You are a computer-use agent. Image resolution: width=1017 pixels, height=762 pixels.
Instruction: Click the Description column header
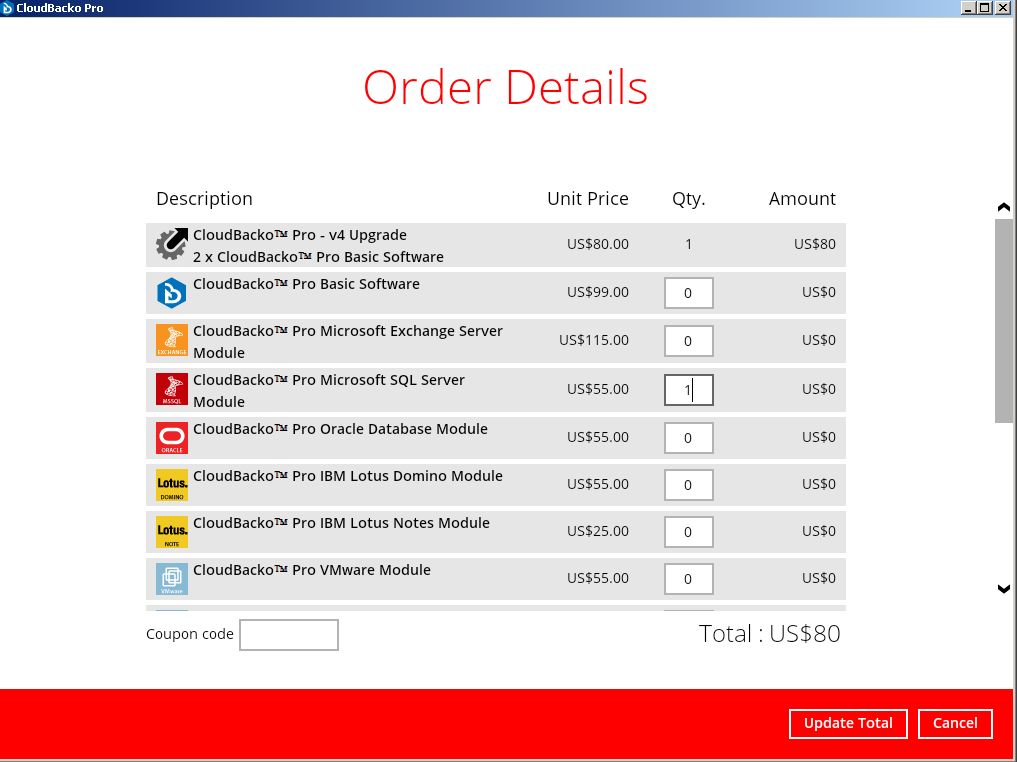coord(204,198)
